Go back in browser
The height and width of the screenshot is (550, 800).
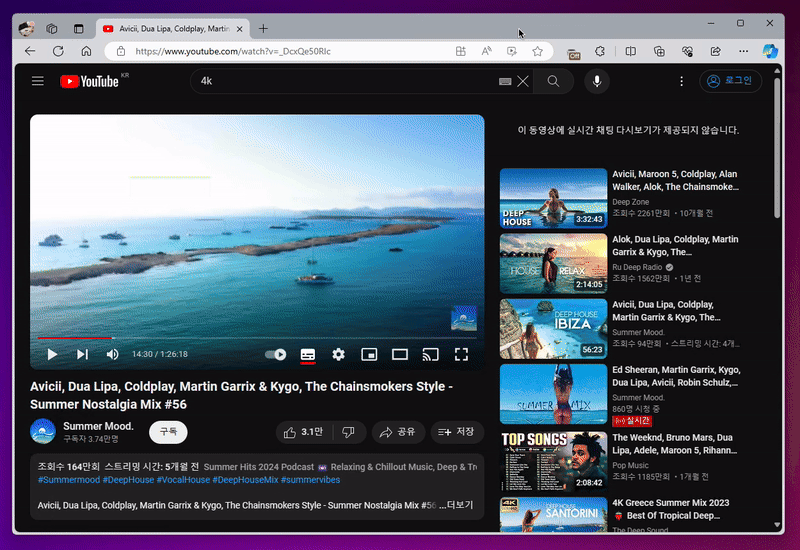point(30,51)
